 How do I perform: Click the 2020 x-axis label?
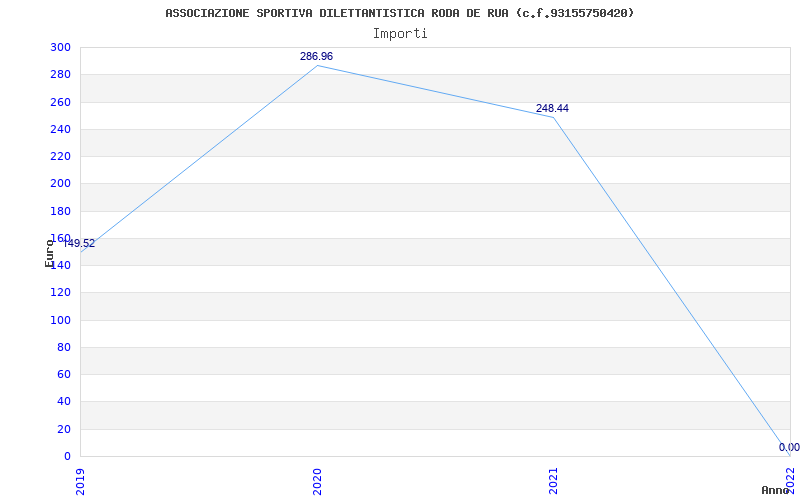[317, 481]
